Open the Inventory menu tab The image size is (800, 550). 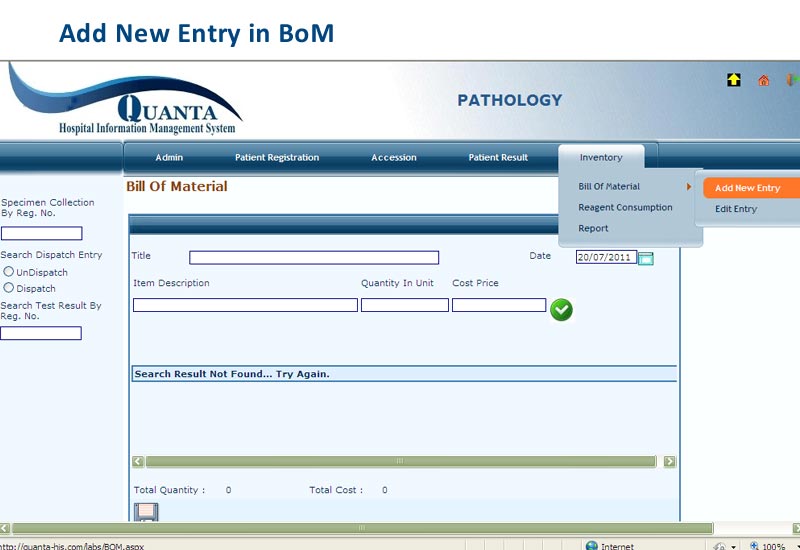point(601,158)
